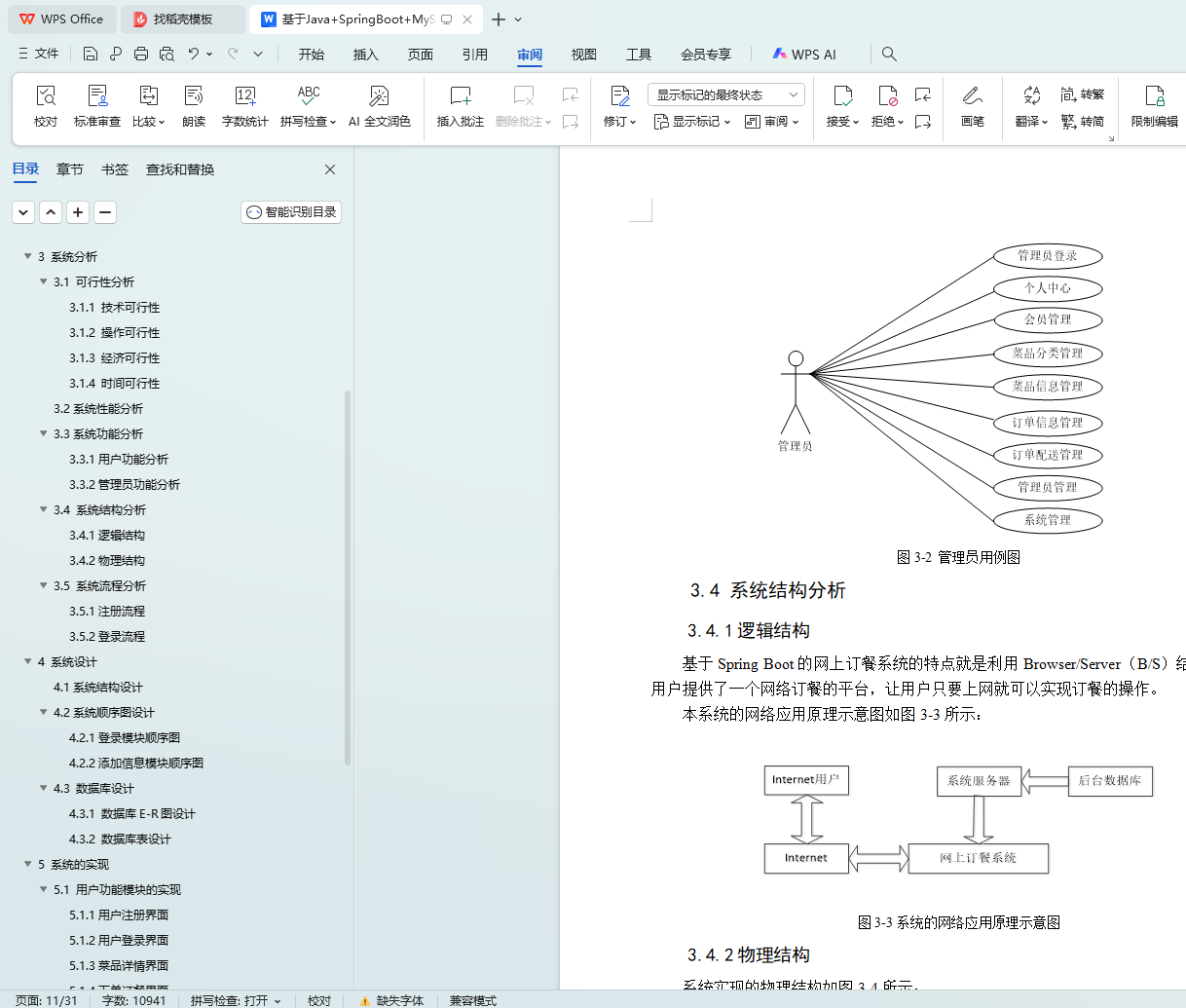Collapse 3.4 系统结构分析 node
Screen dimensions: 1186x1008
(x=44, y=509)
